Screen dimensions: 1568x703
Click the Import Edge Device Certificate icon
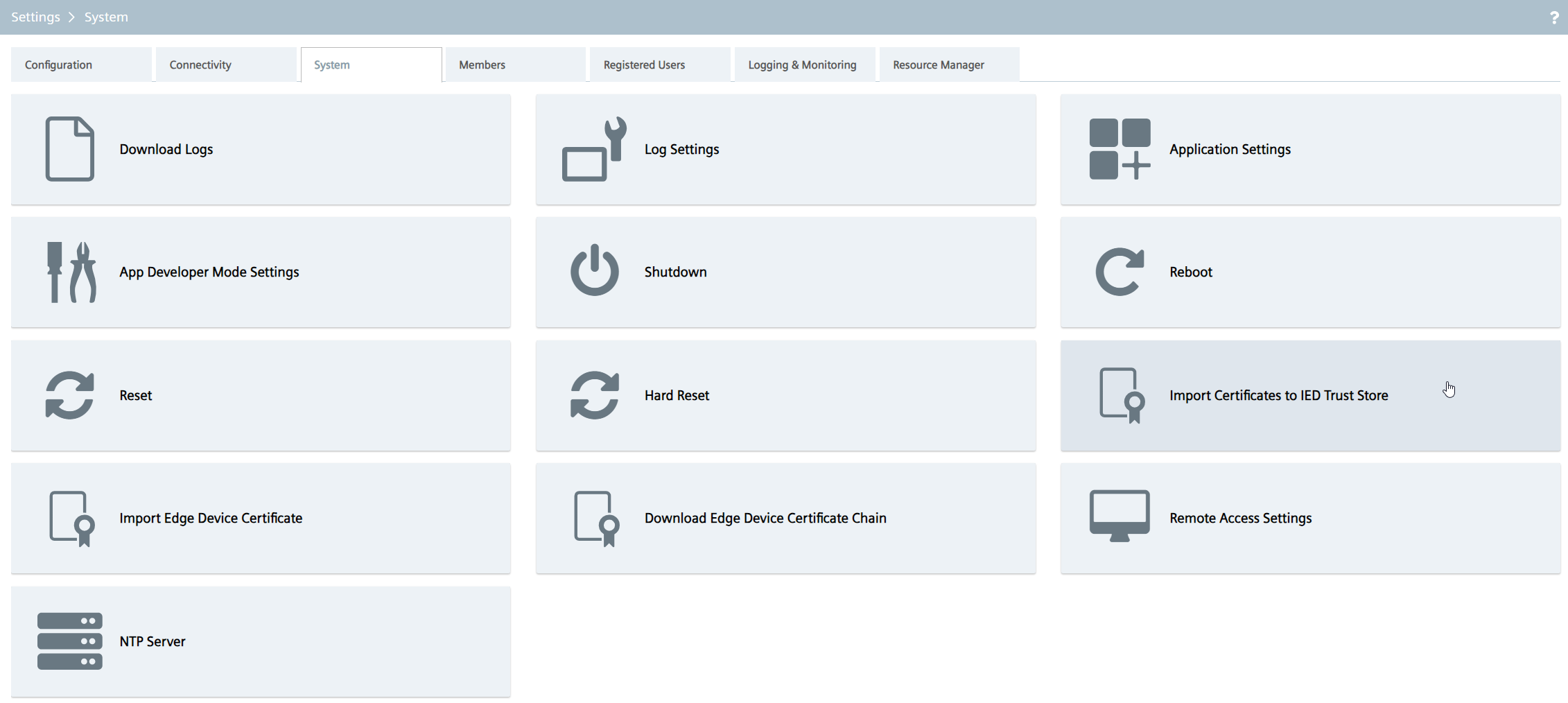(71, 519)
